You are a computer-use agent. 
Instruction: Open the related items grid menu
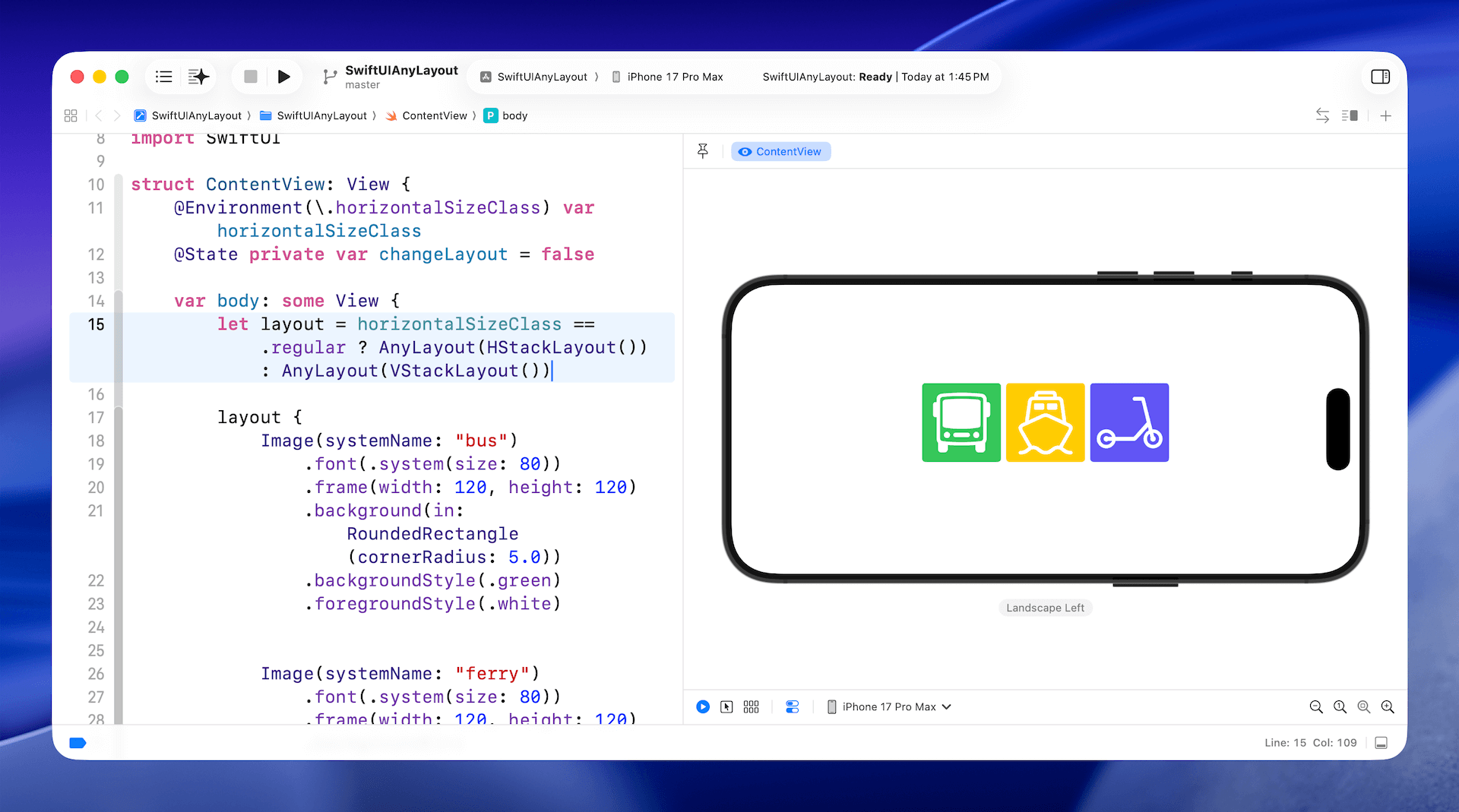pyautogui.click(x=71, y=115)
